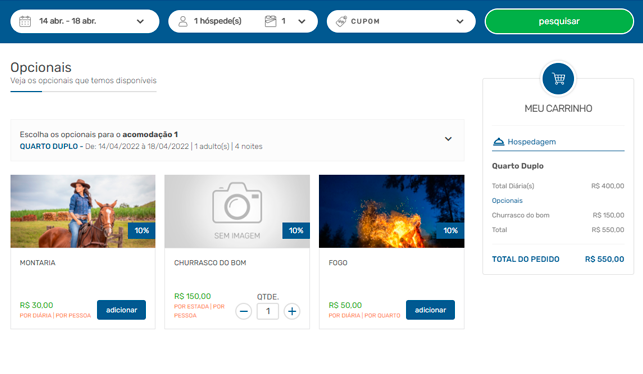Click the Churrasco quantity input field
This screenshot has height=374, width=643.
(x=268, y=312)
